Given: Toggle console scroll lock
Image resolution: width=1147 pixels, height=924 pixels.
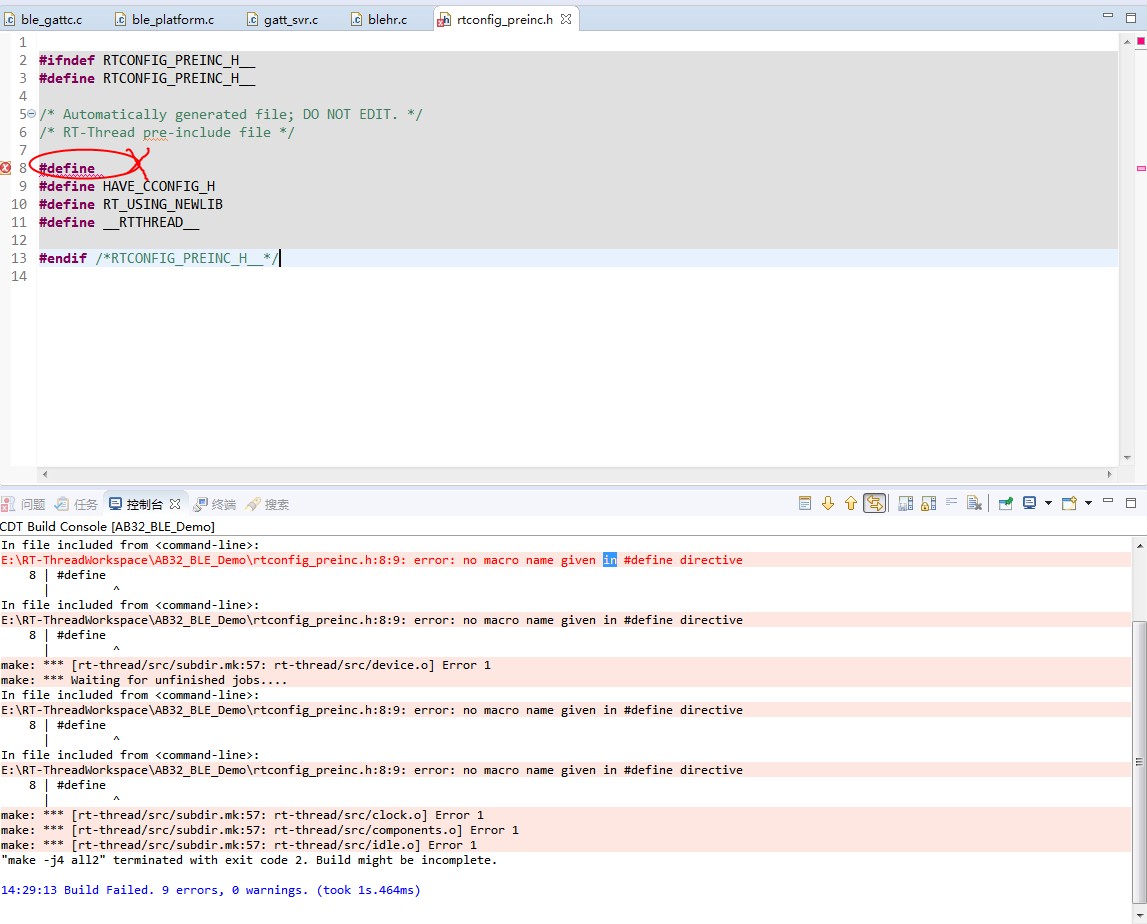Looking at the screenshot, I should point(928,503).
